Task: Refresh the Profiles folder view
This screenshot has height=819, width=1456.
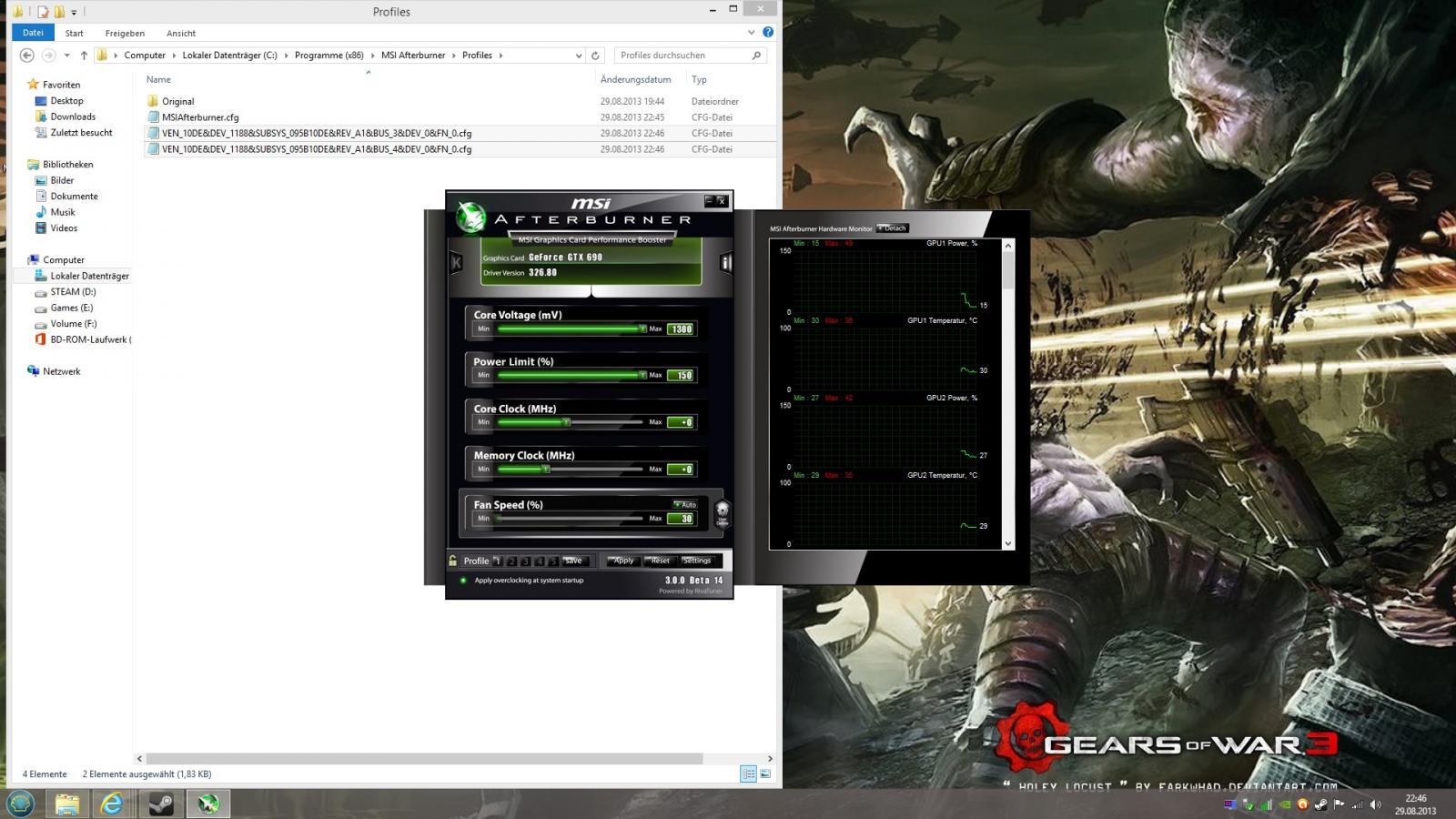Action: tap(595, 56)
